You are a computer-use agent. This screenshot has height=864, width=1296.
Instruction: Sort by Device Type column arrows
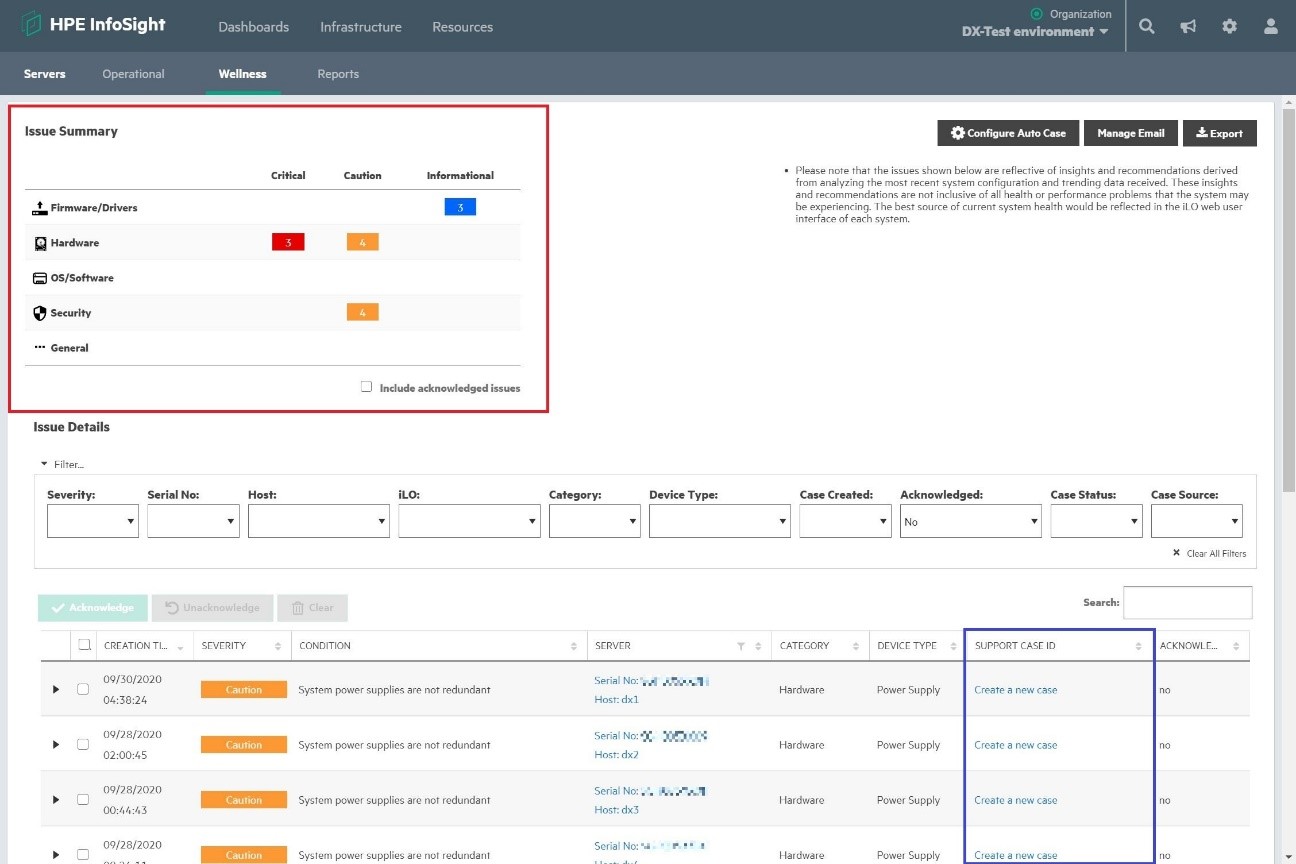pos(953,646)
